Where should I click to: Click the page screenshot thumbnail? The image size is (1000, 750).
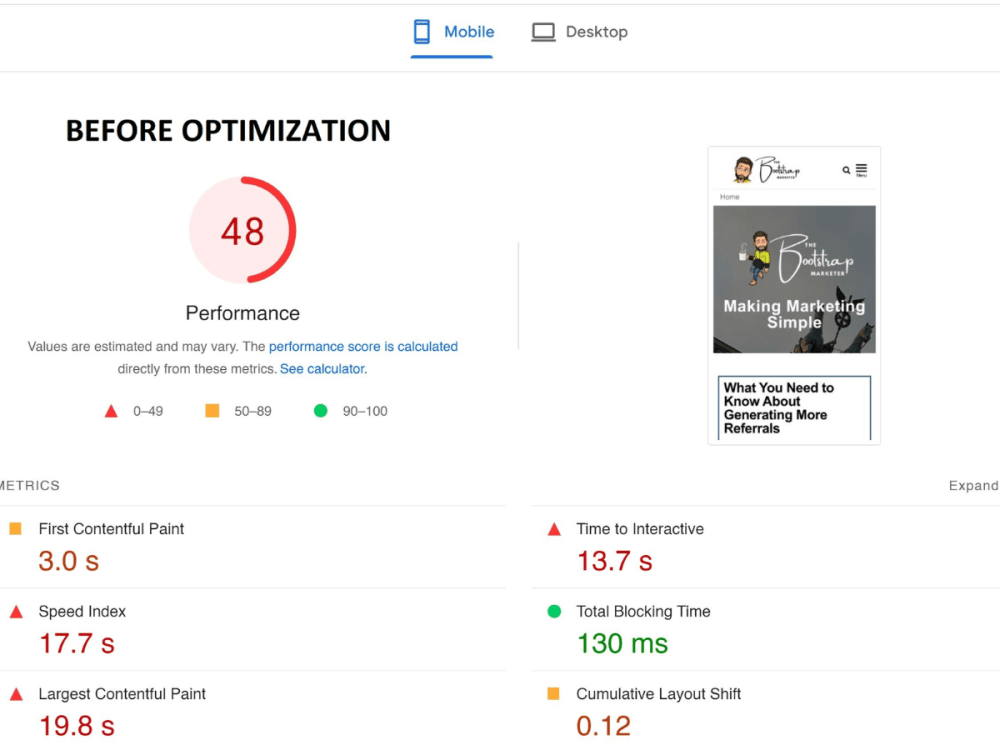pyautogui.click(x=794, y=295)
